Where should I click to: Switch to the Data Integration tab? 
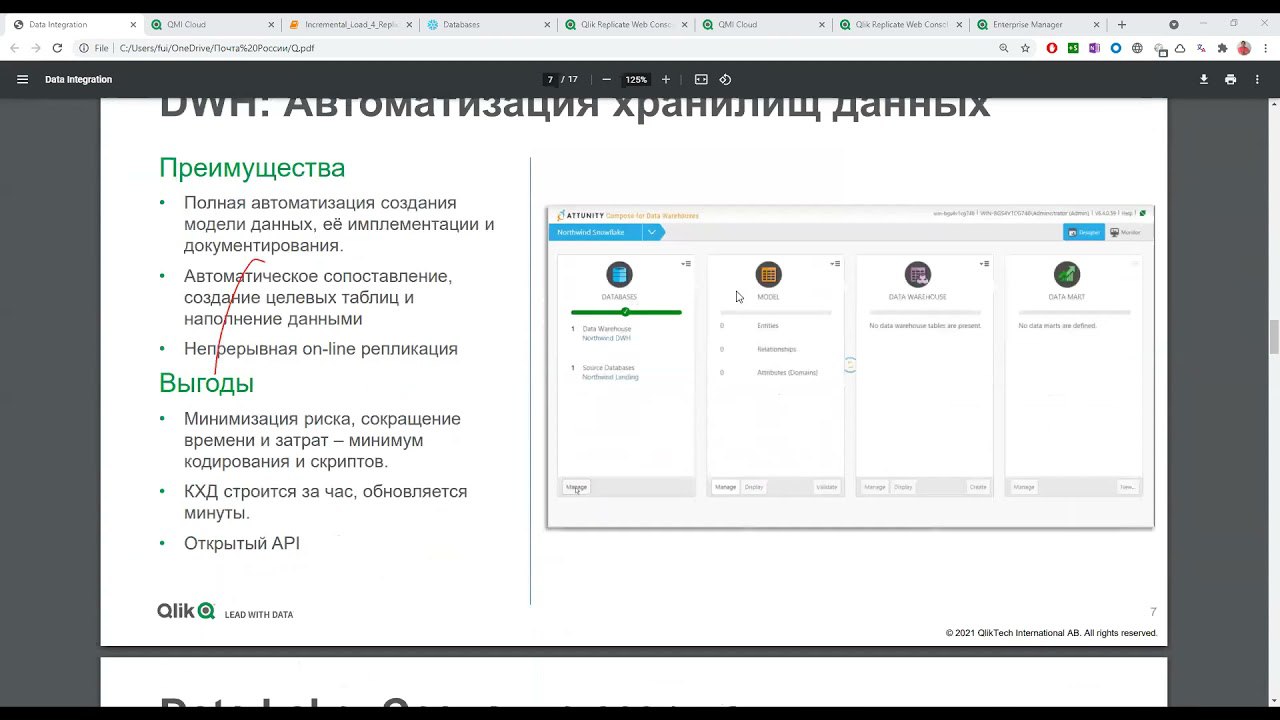(x=73, y=24)
